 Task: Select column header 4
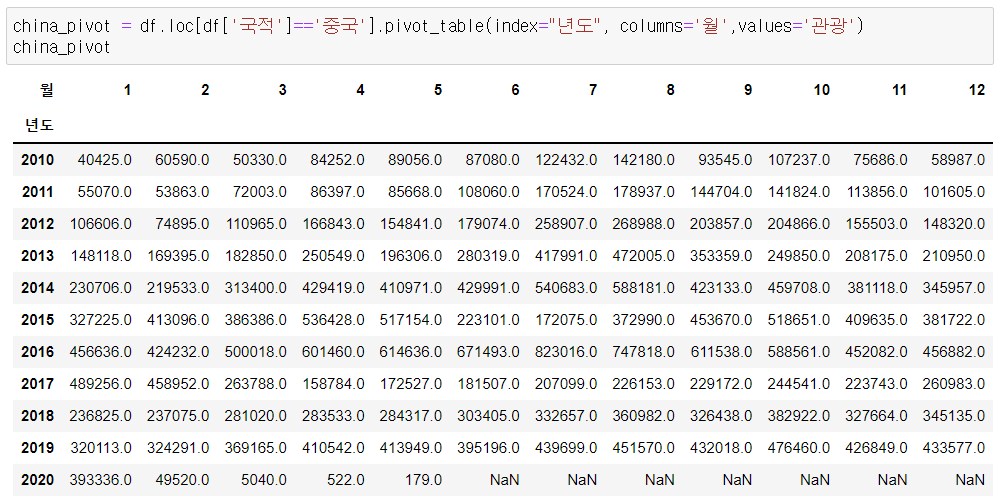coord(360,90)
